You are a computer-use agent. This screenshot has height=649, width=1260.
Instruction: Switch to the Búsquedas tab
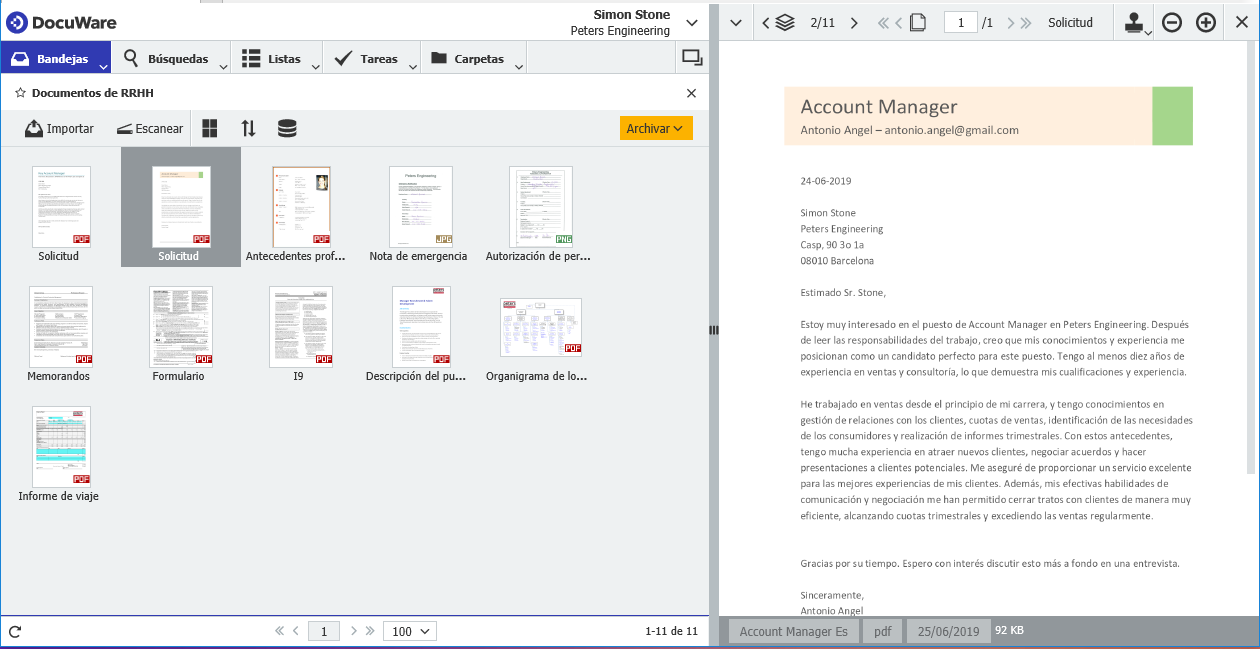point(168,57)
